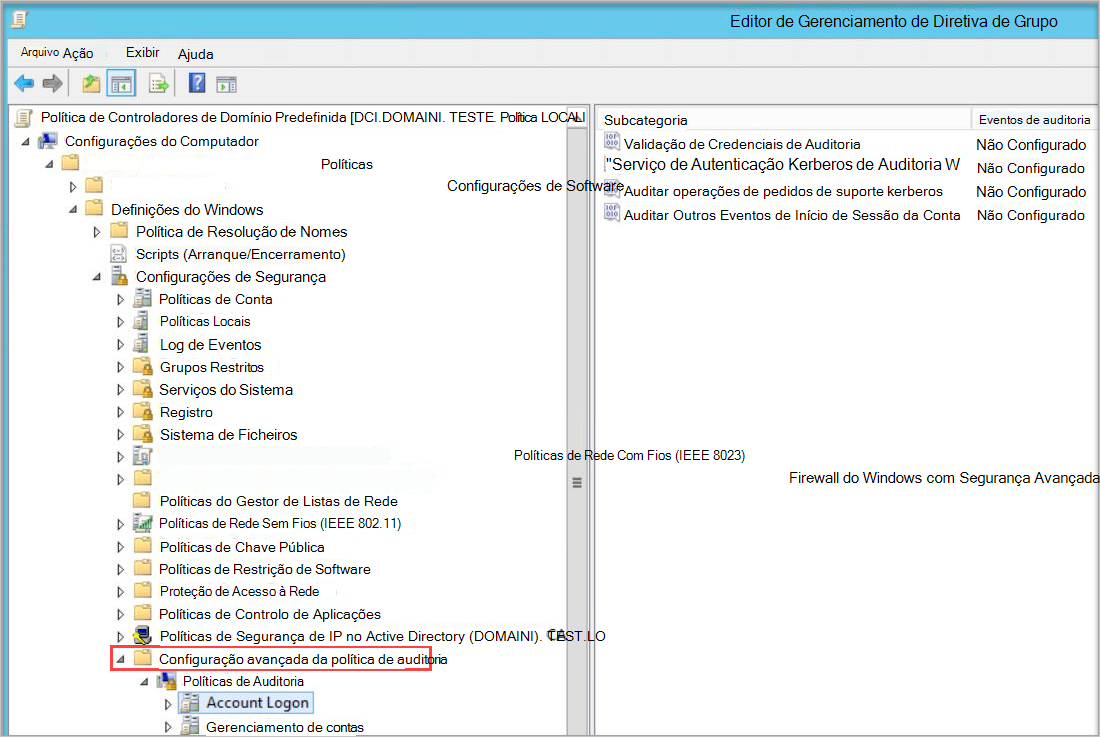Sort by Eventos de auditoria column header
Image resolution: width=1100 pixels, height=737 pixels.
(1034, 120)
